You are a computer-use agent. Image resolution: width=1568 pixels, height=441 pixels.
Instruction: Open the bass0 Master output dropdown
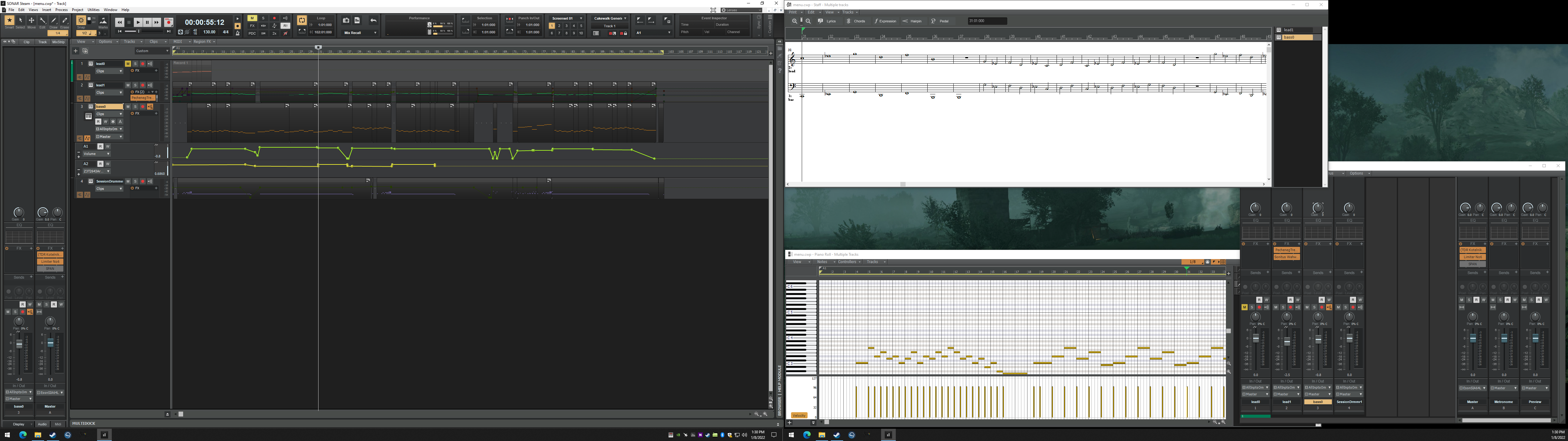(x=109, y=137)
